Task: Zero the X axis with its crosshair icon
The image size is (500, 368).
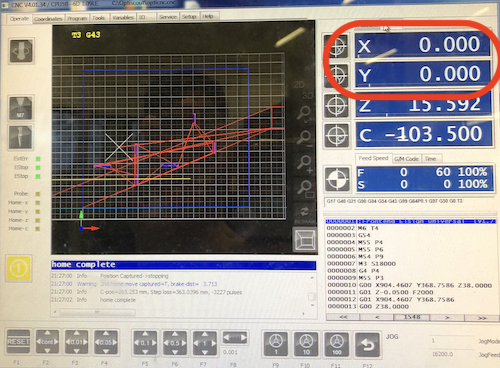Action: click(x=337, y=47)
